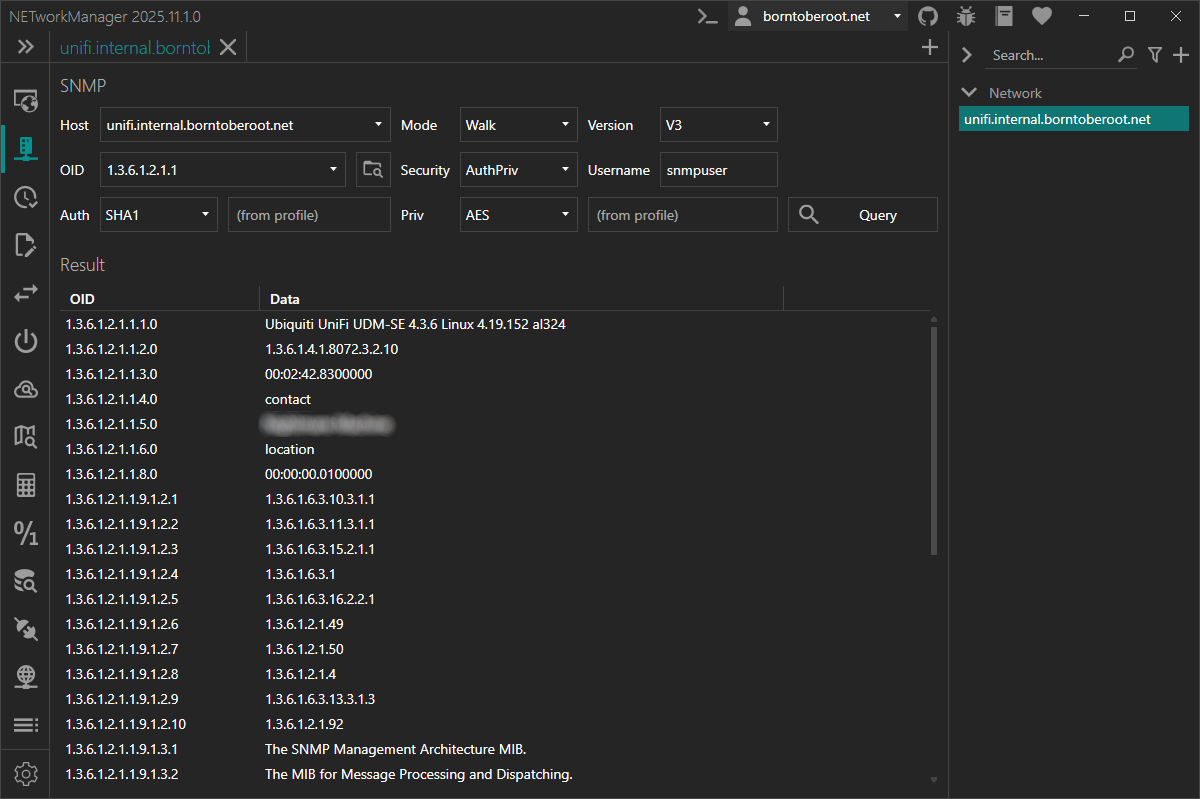Click the GitHub icon in the title bar
The image size is (1200, 799).
928,16
